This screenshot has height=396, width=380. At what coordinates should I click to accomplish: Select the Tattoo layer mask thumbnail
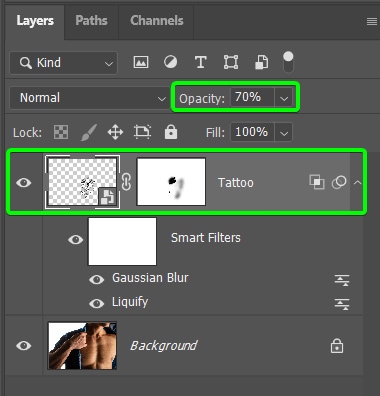click(x=171, y=182)
